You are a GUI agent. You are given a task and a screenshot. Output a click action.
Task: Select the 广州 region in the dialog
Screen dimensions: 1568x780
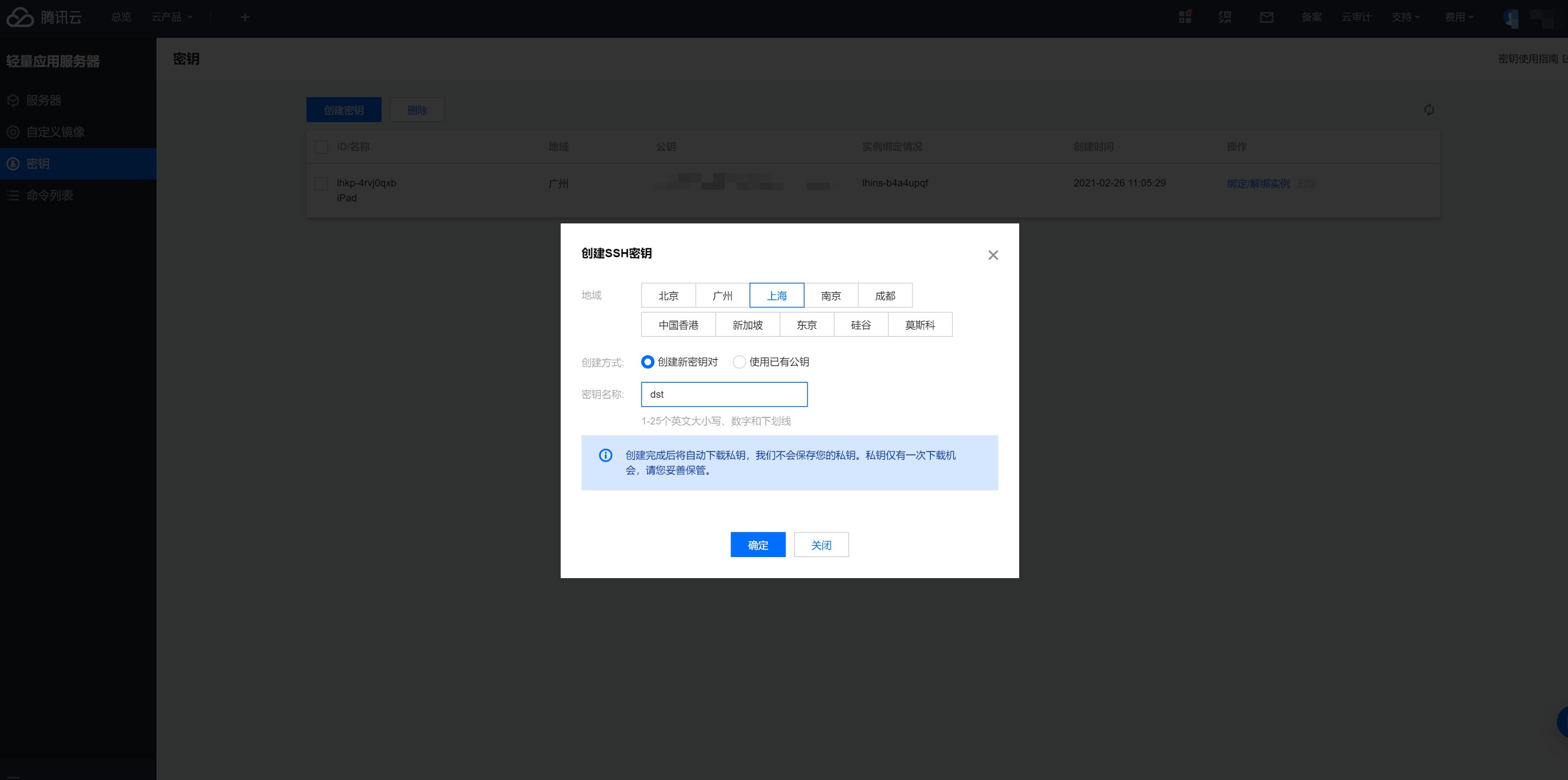(723, 295)
